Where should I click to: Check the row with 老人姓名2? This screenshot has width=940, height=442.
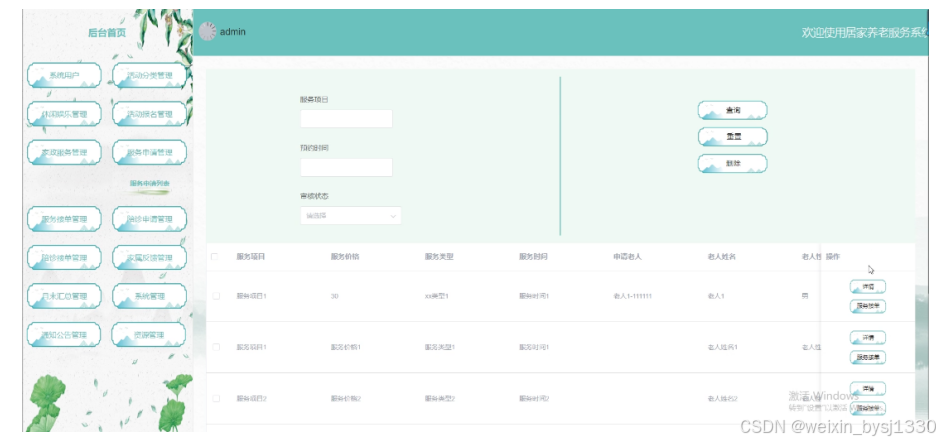pos(216,398)
